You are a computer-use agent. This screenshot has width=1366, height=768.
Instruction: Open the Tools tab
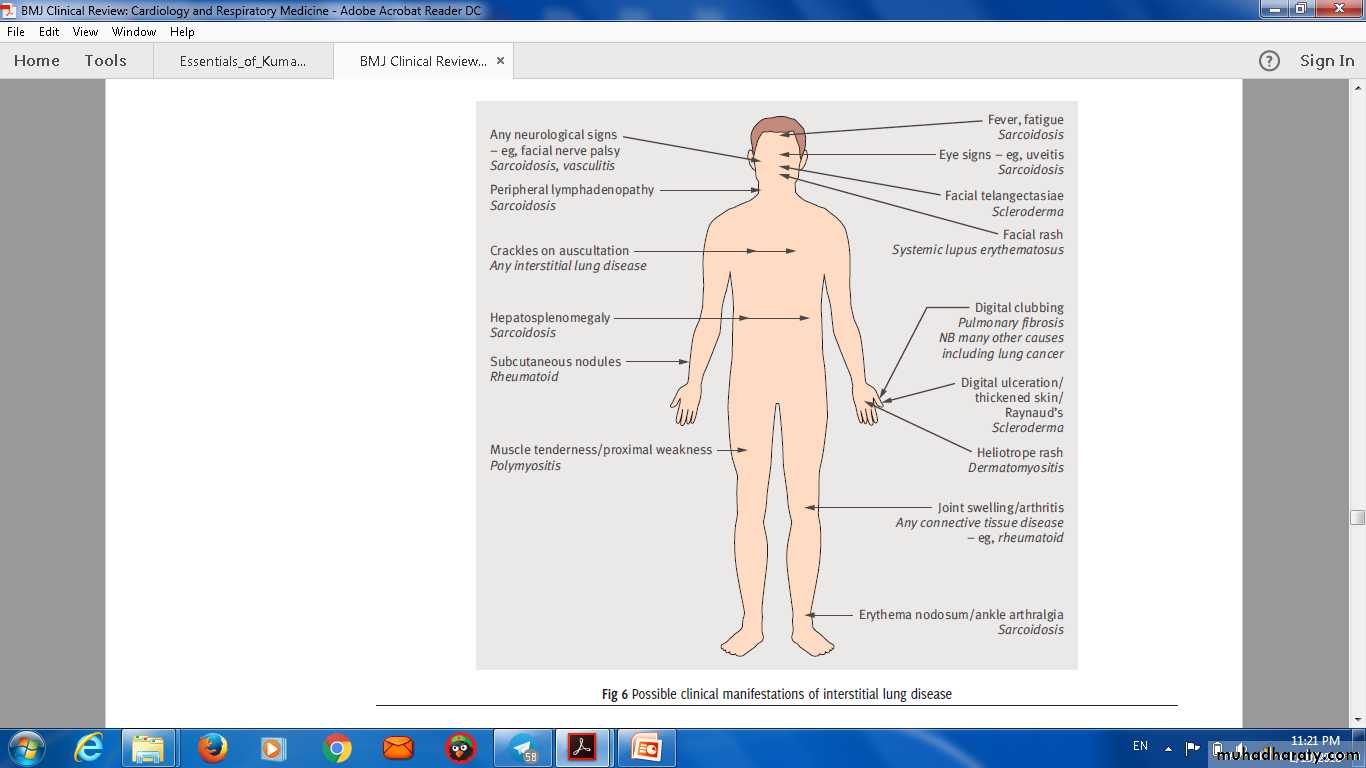[105, 61]
